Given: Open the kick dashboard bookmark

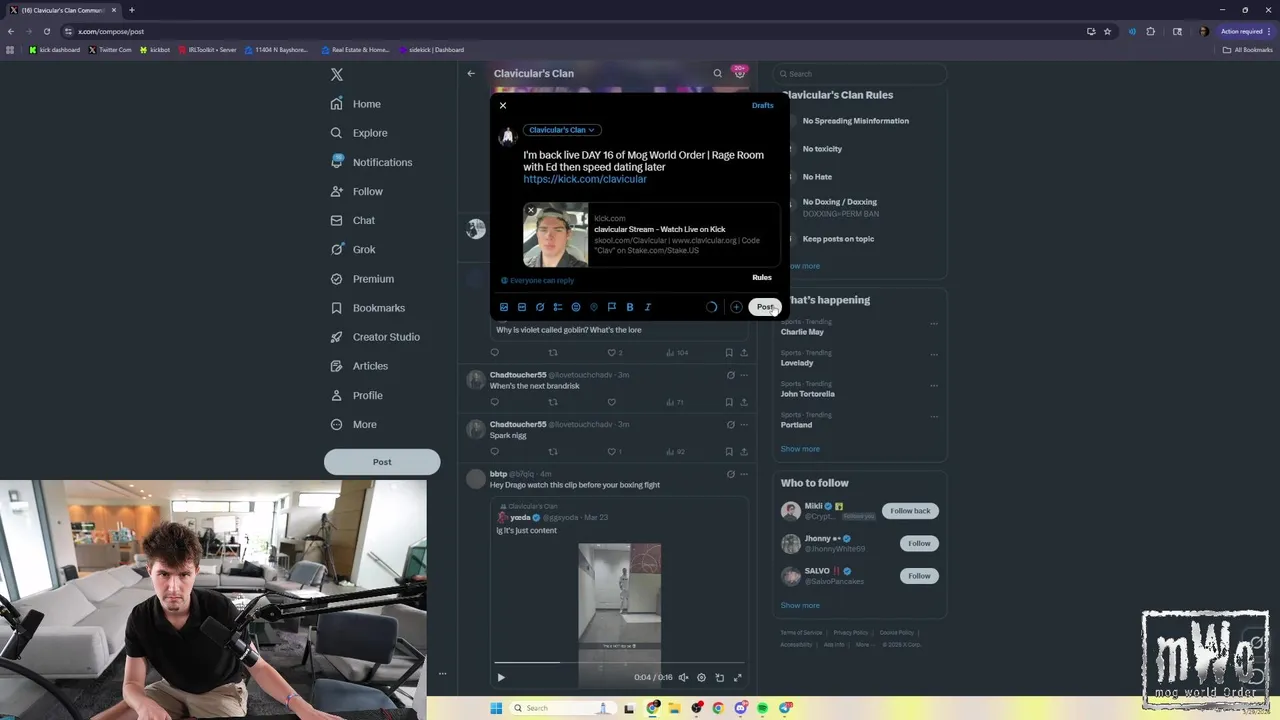Looking at the screenshot, I should coord(55,50).
